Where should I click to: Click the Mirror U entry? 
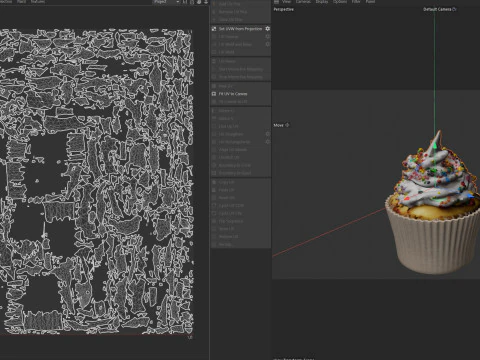coord(226,111)
